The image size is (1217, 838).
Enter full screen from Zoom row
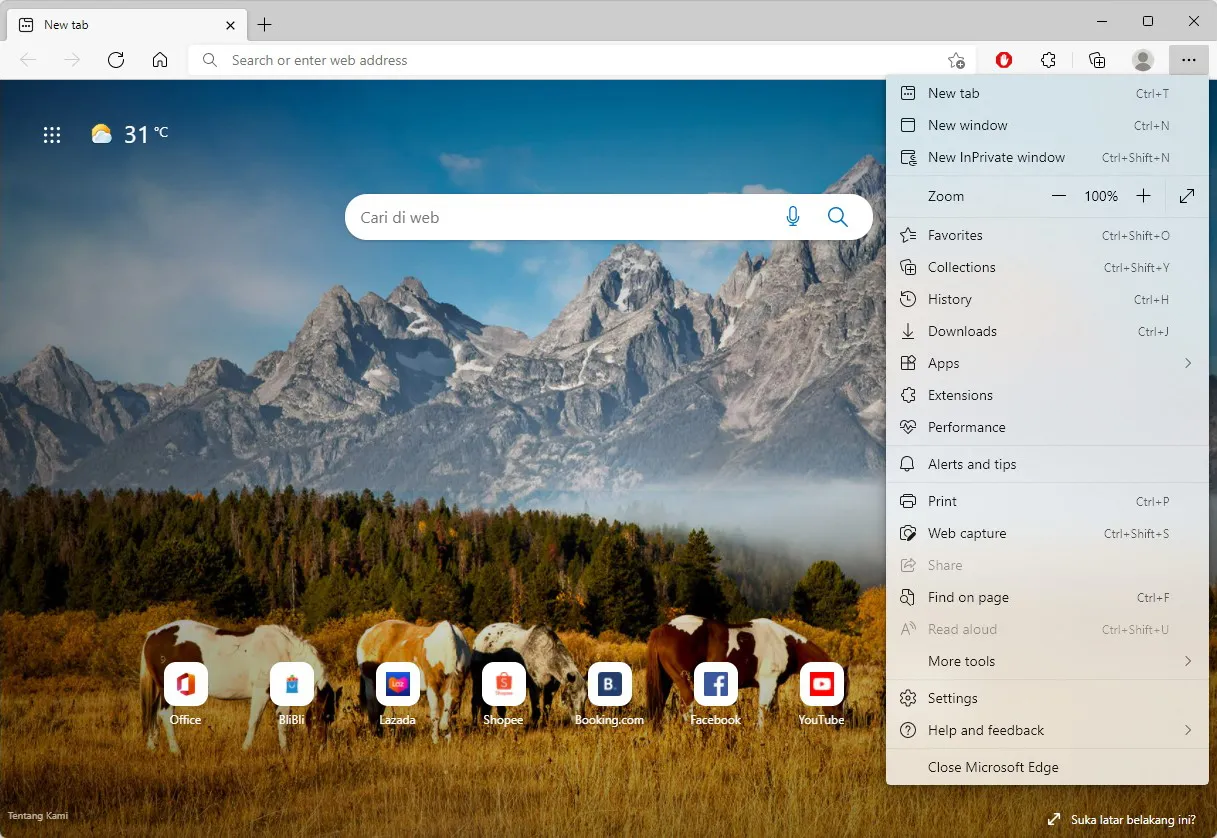(x=1187, y=196)
